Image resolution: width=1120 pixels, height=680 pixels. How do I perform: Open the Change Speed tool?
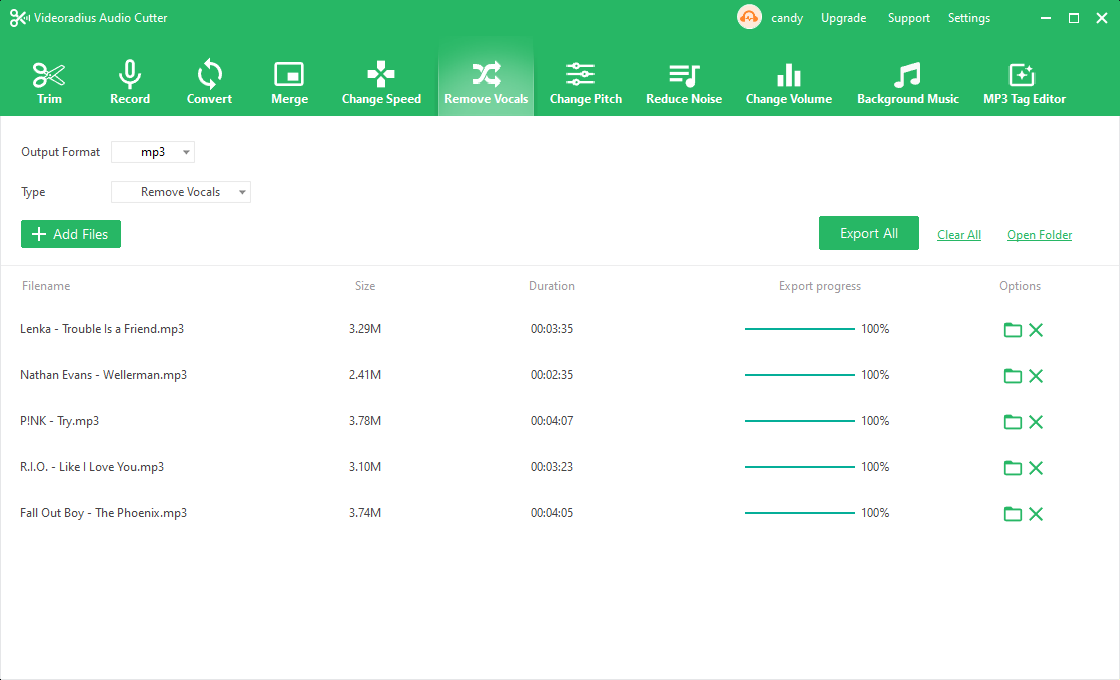381,83
